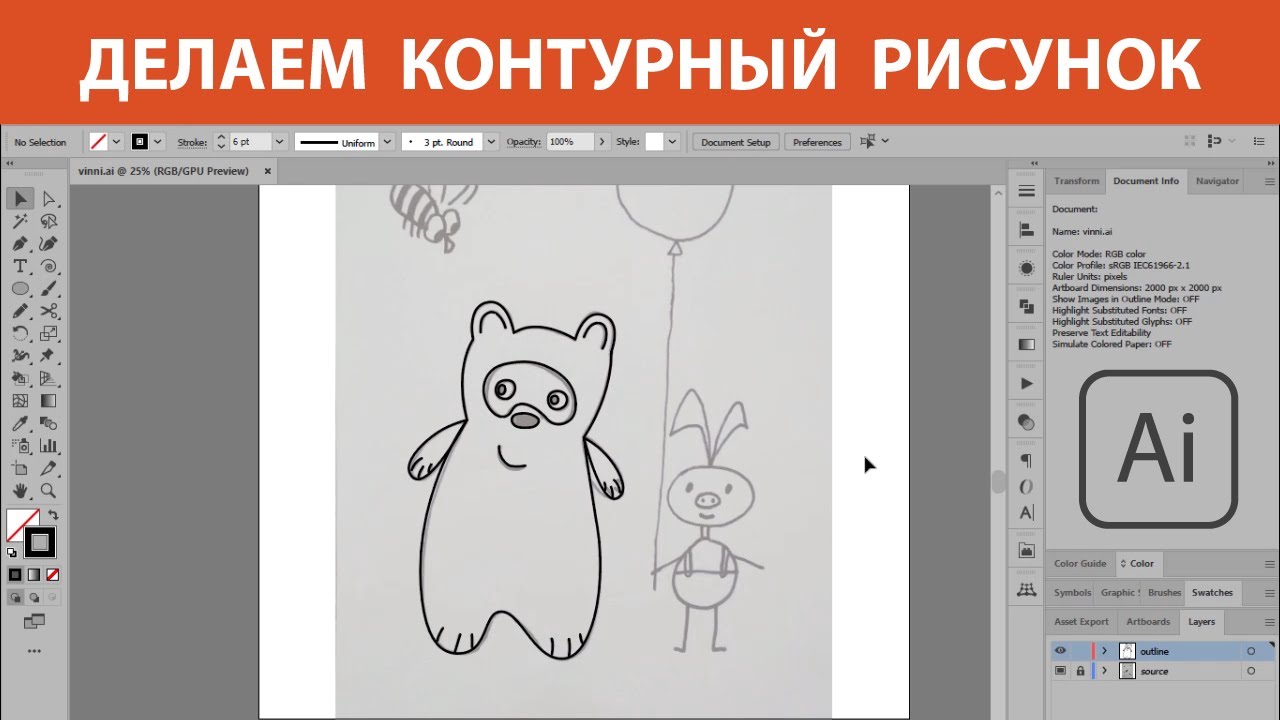Open the 3 pt. Round brush dropdown
The image size is (1280, 720).
[490, 142]
